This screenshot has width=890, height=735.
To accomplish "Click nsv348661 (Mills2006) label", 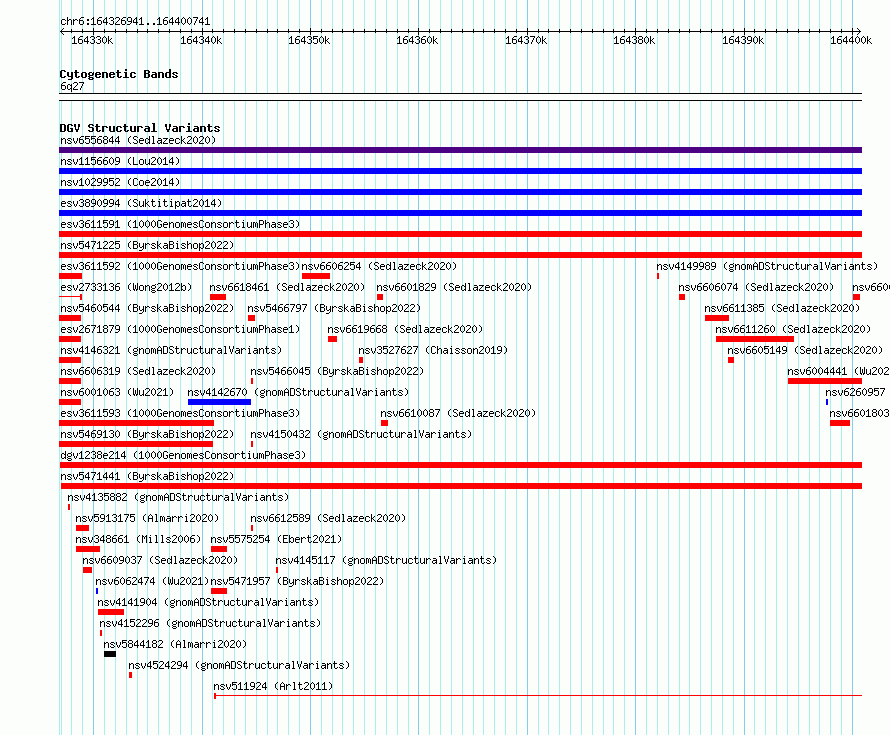I will [x=138, y=539].
